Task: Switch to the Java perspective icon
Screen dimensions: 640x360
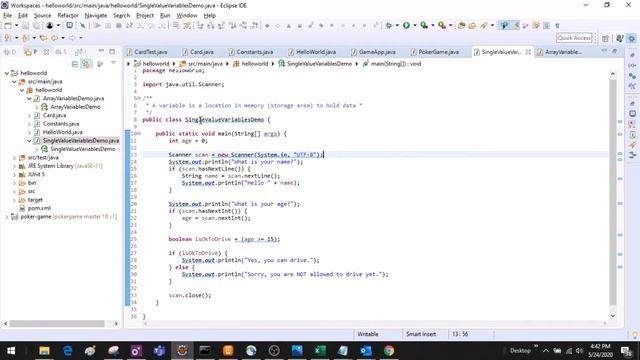Action: [620, 38]
